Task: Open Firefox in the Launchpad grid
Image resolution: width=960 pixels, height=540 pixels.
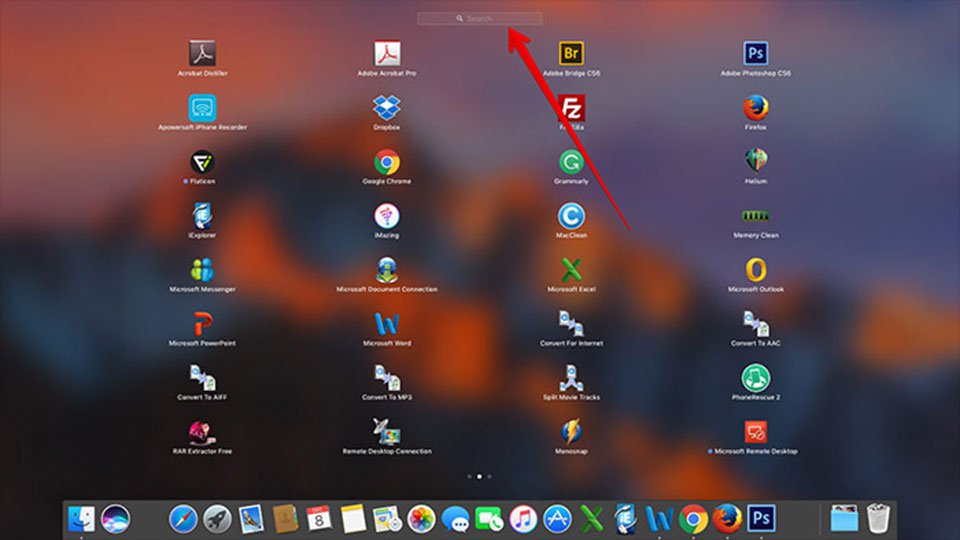Action: 756,108
